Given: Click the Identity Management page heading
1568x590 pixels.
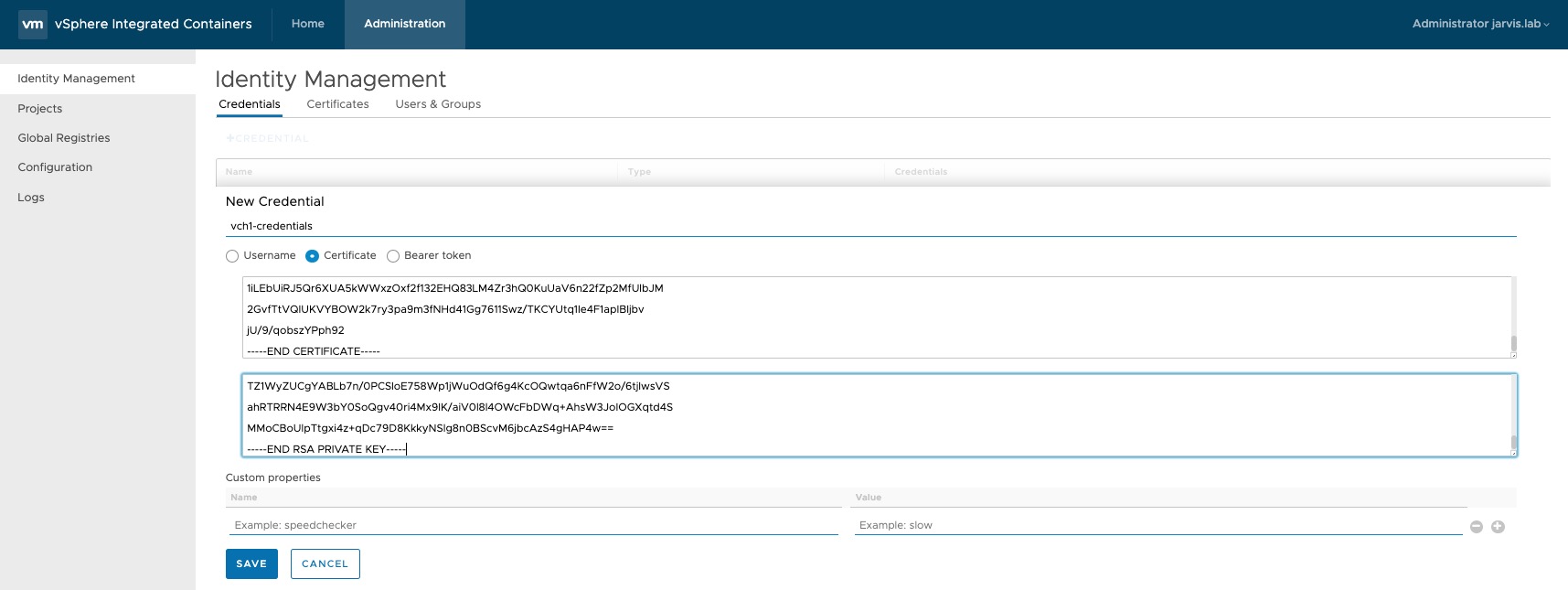Looking at the screenshot, I should (330, 80).
